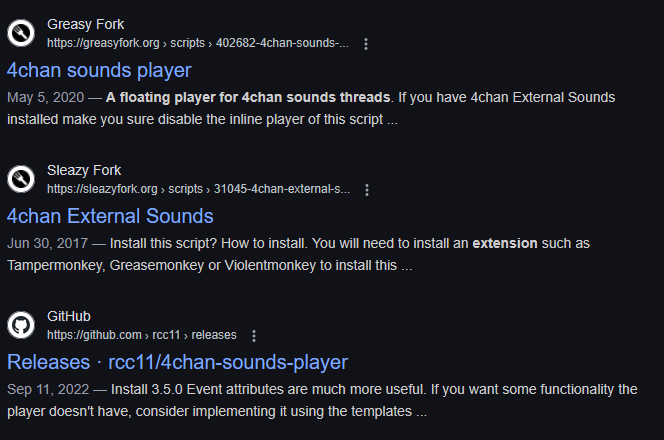Open the "4chan sounds player" result
664x440 pixels.
[99, 70]
